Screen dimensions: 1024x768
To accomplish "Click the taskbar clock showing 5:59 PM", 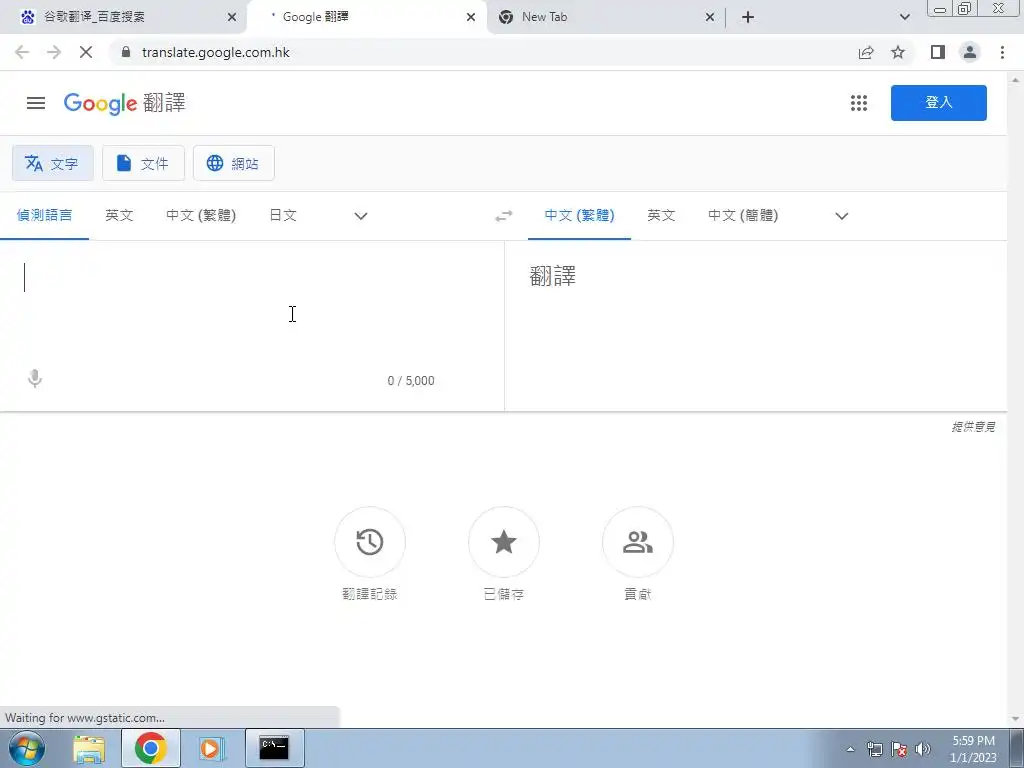I will pos(973,749).
